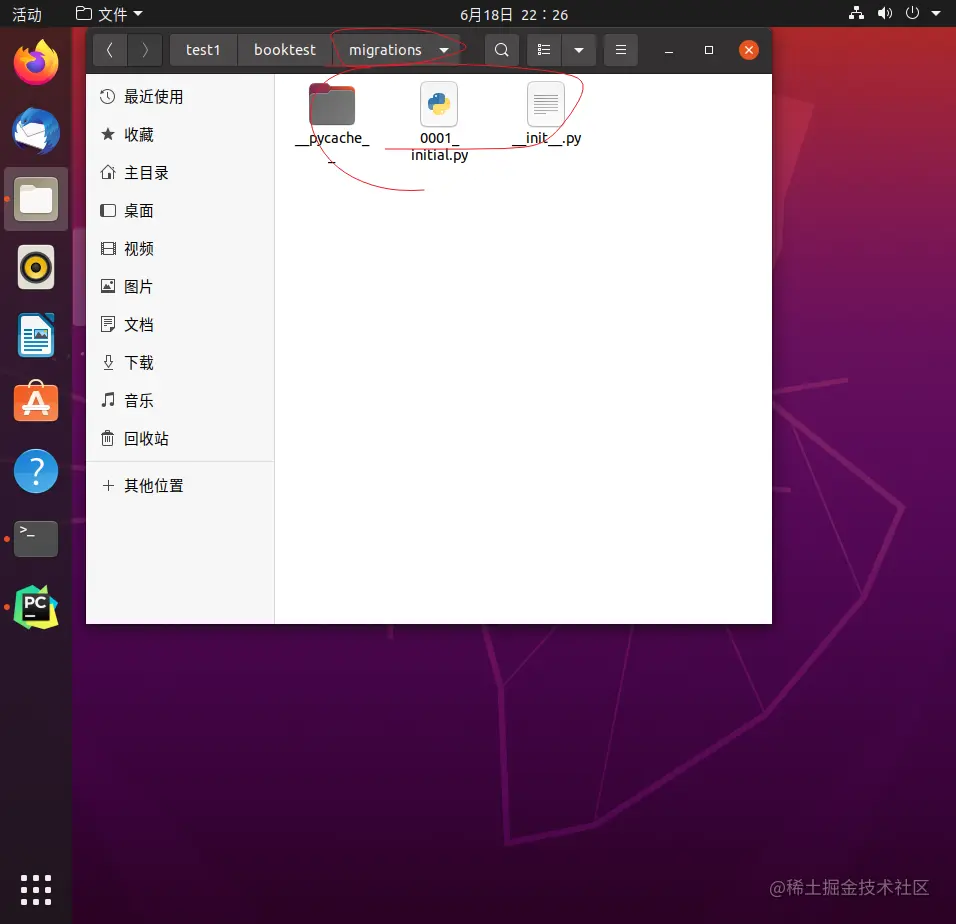Open Music (音乐) in sidebar
Screen dimensions: 956x924
(x=180, y=400)
